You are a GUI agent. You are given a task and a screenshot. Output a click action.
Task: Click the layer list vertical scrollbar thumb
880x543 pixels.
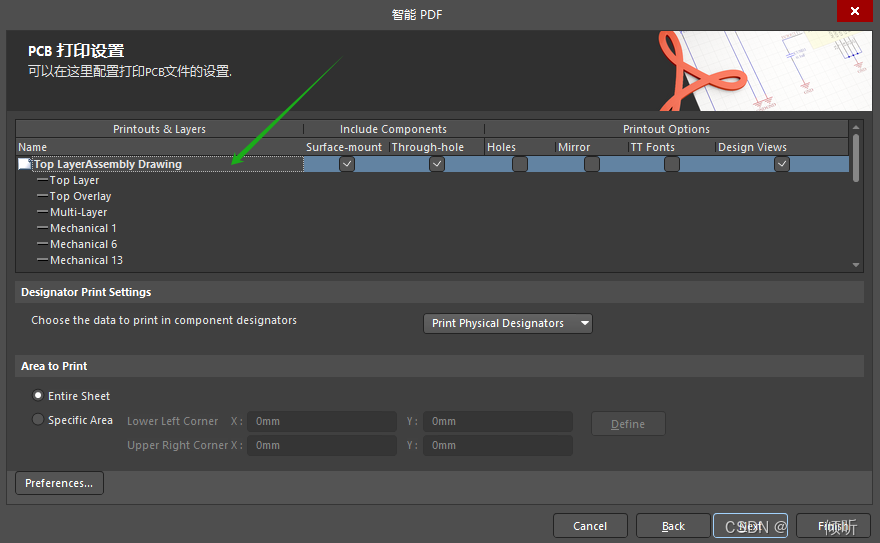pos(856,158)
